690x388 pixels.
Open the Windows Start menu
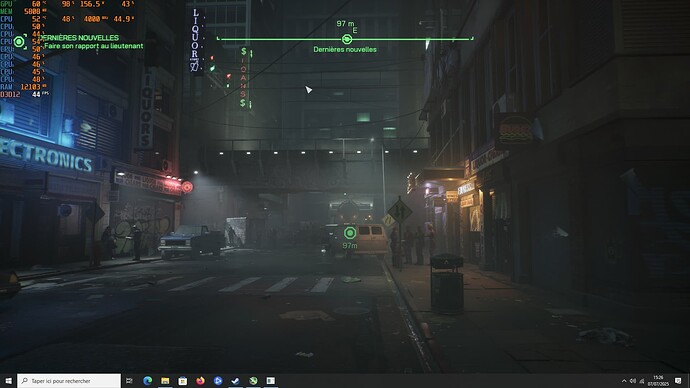(x=8, y=381)
